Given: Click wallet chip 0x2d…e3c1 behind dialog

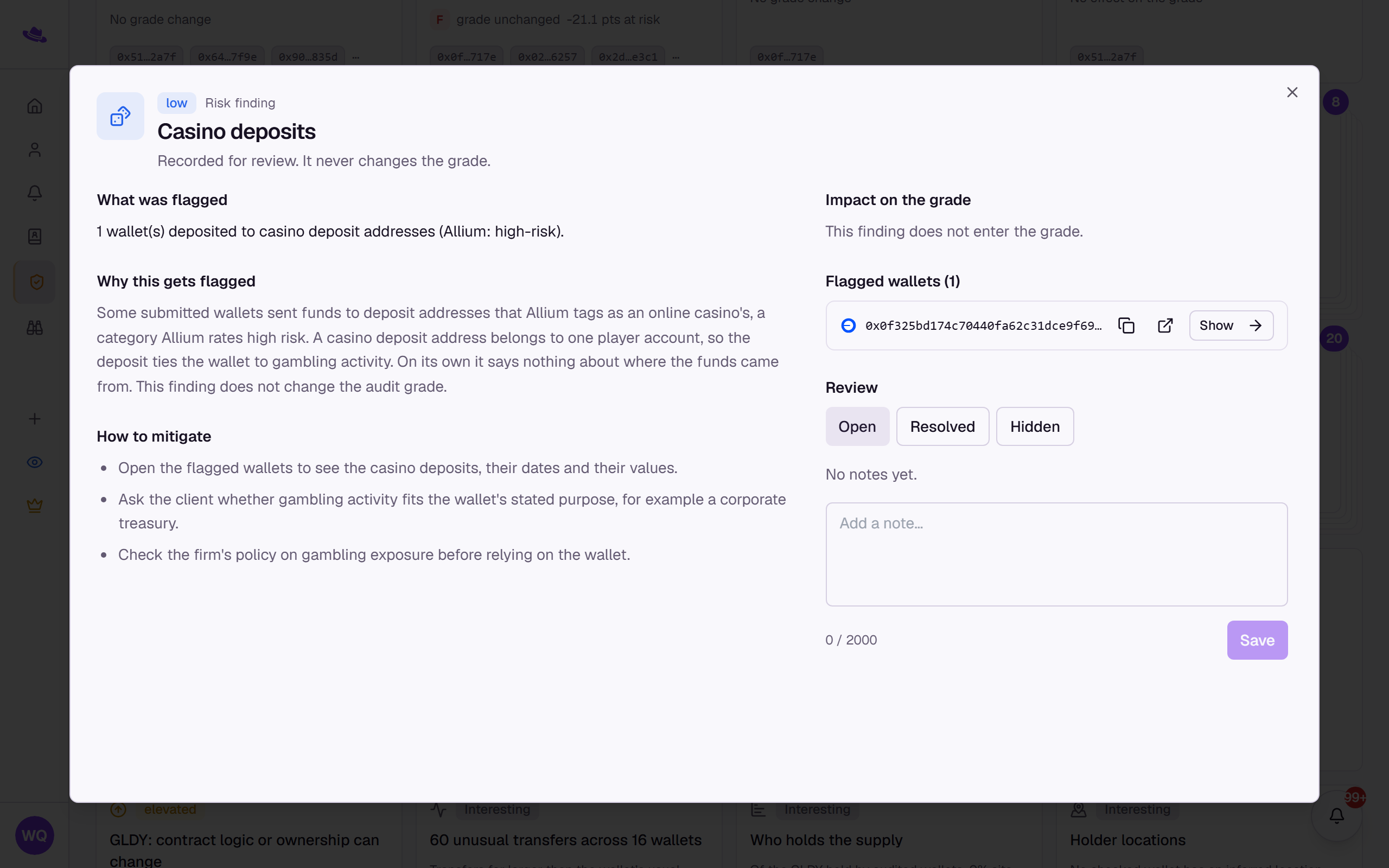Looking at the screenshot, I should click(x=628, y=57).
